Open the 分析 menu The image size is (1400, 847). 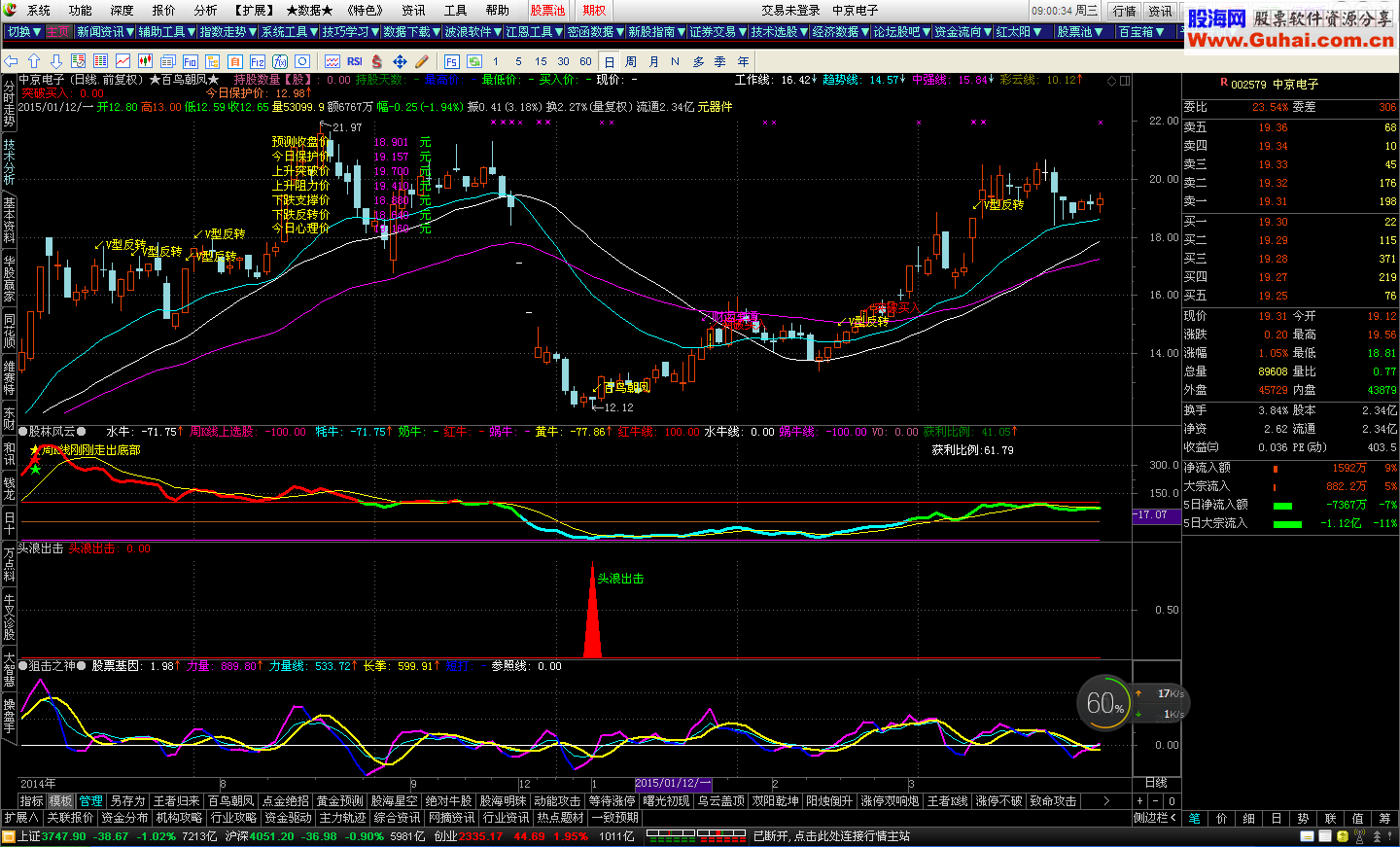tap(205, 10)
